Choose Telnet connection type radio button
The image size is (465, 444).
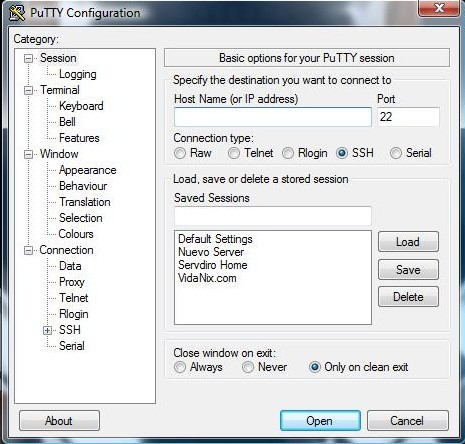234,153
